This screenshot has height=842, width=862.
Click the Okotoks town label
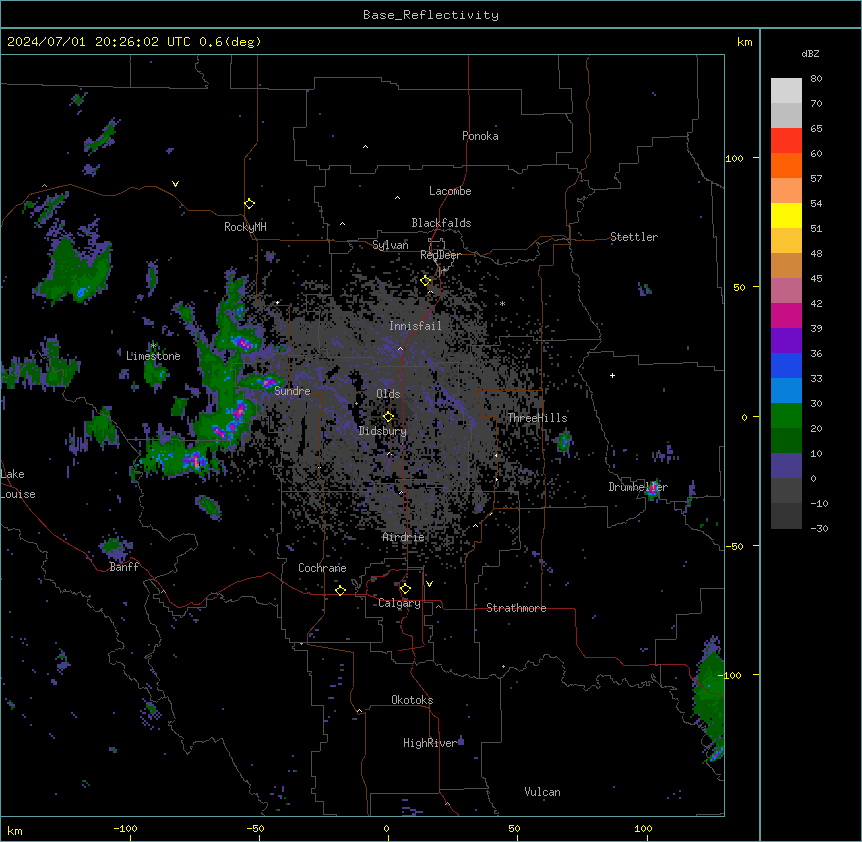pyautogui.click(x=412, y=700)
